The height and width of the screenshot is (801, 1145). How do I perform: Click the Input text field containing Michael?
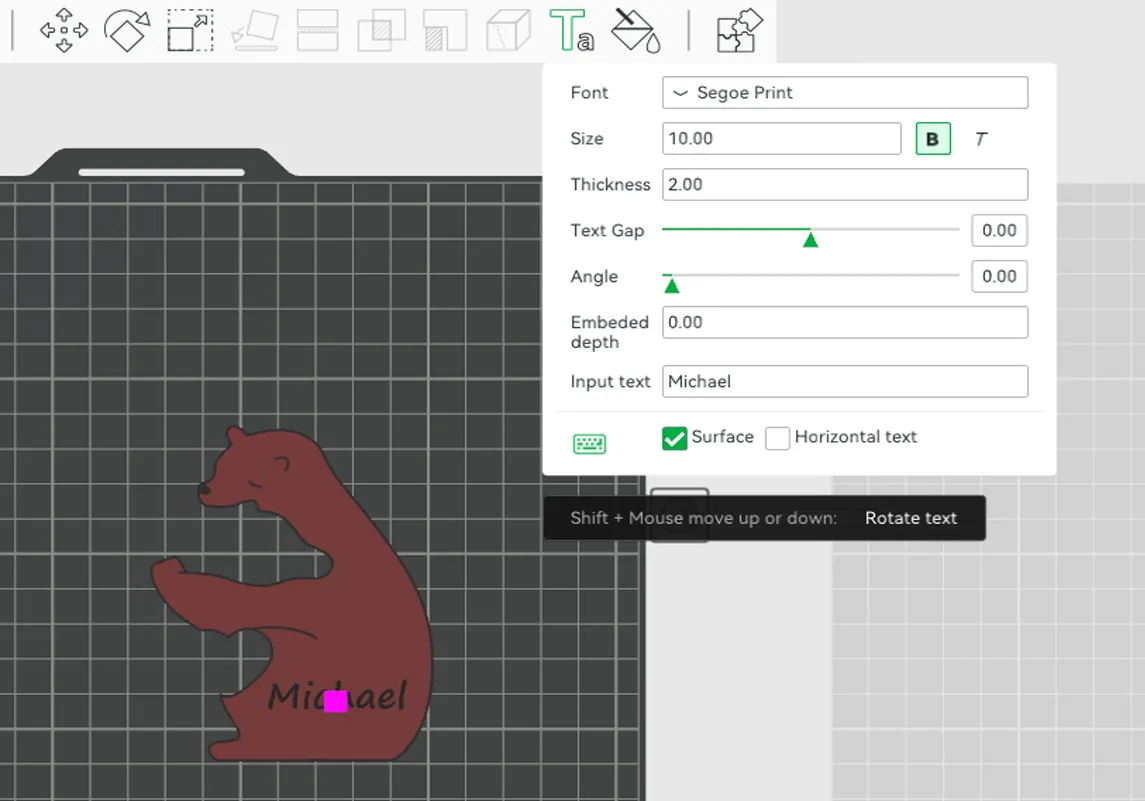(x=844, y=382)
